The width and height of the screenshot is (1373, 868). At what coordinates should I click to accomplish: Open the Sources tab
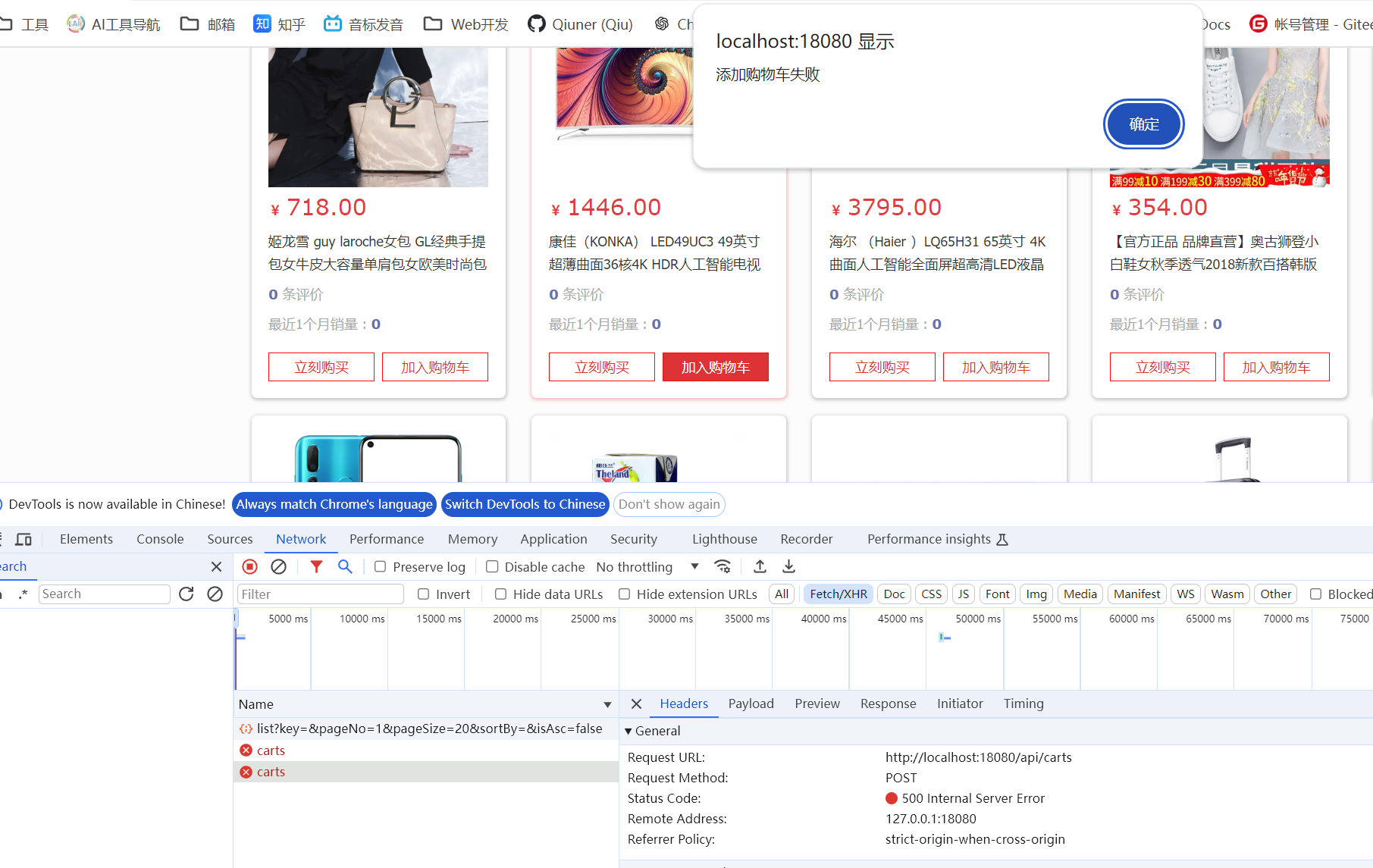click(230, 539)
